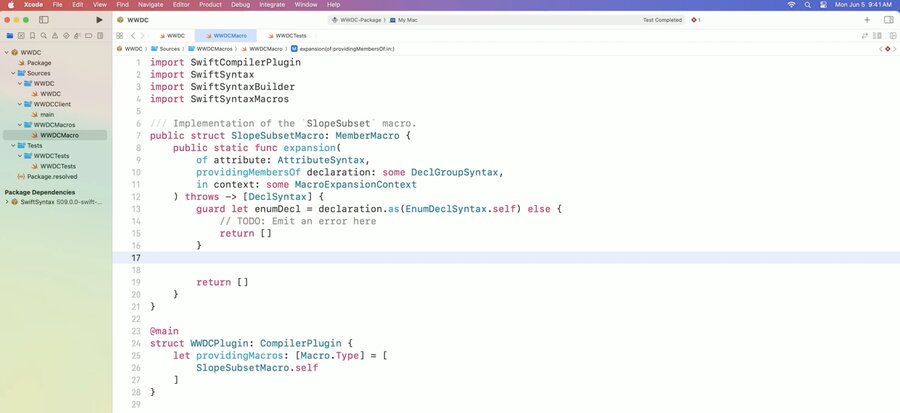
Task: Open Control Center in menu bar
Action: [823, 5]
